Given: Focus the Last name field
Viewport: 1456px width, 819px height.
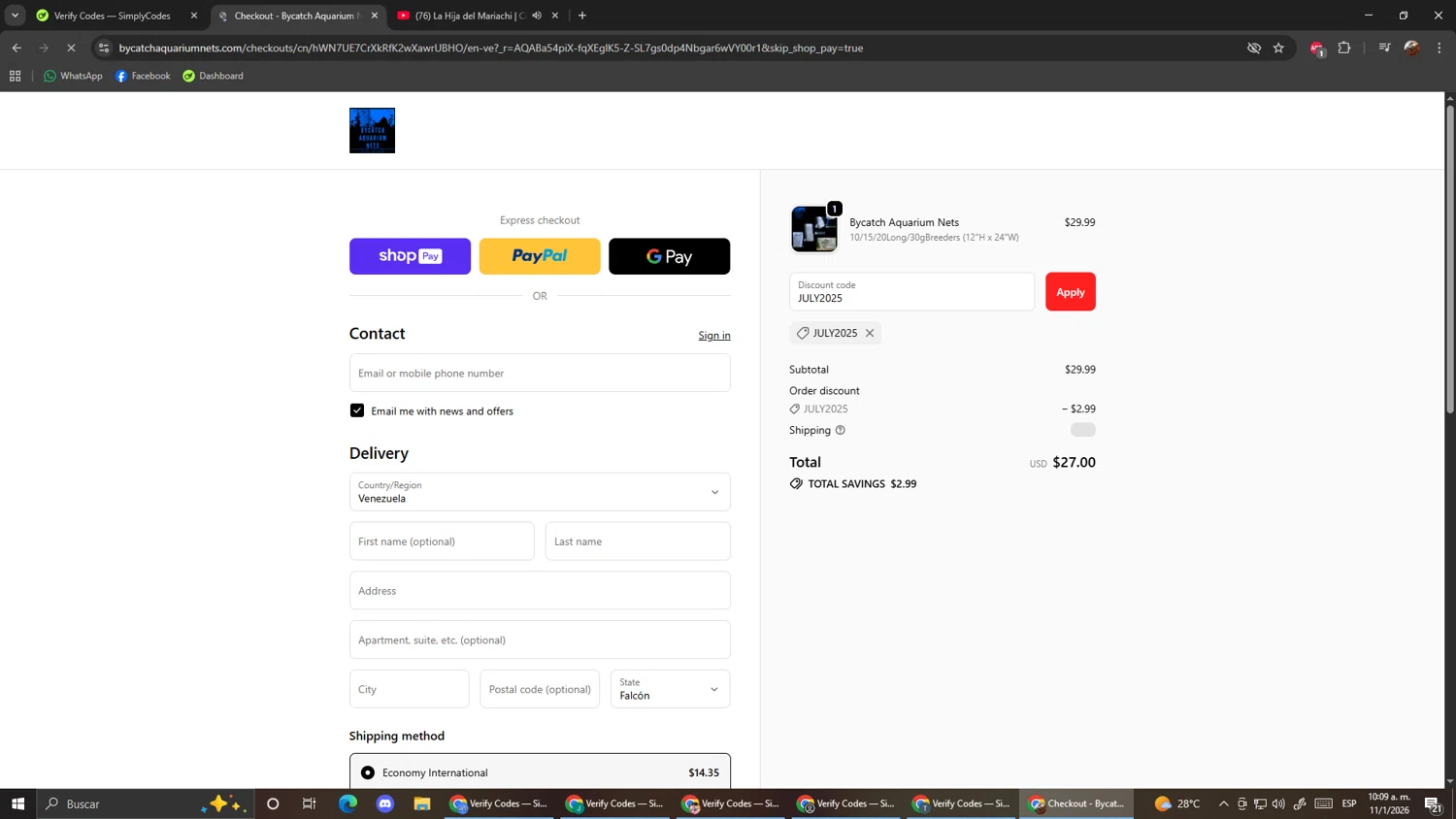Looking at the screenshot, I should point(638,541).
